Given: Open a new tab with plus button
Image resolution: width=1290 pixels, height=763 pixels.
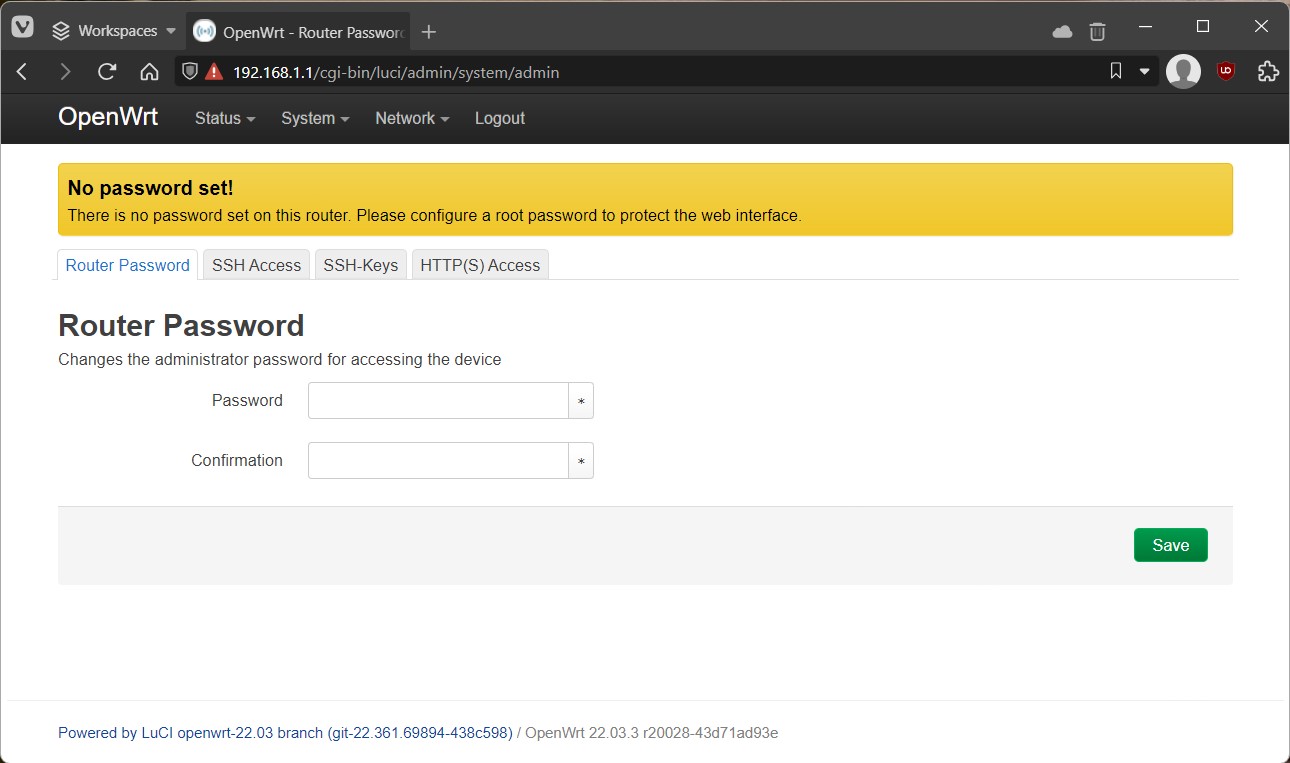Looking at the screenshot, I should (429, 32).
